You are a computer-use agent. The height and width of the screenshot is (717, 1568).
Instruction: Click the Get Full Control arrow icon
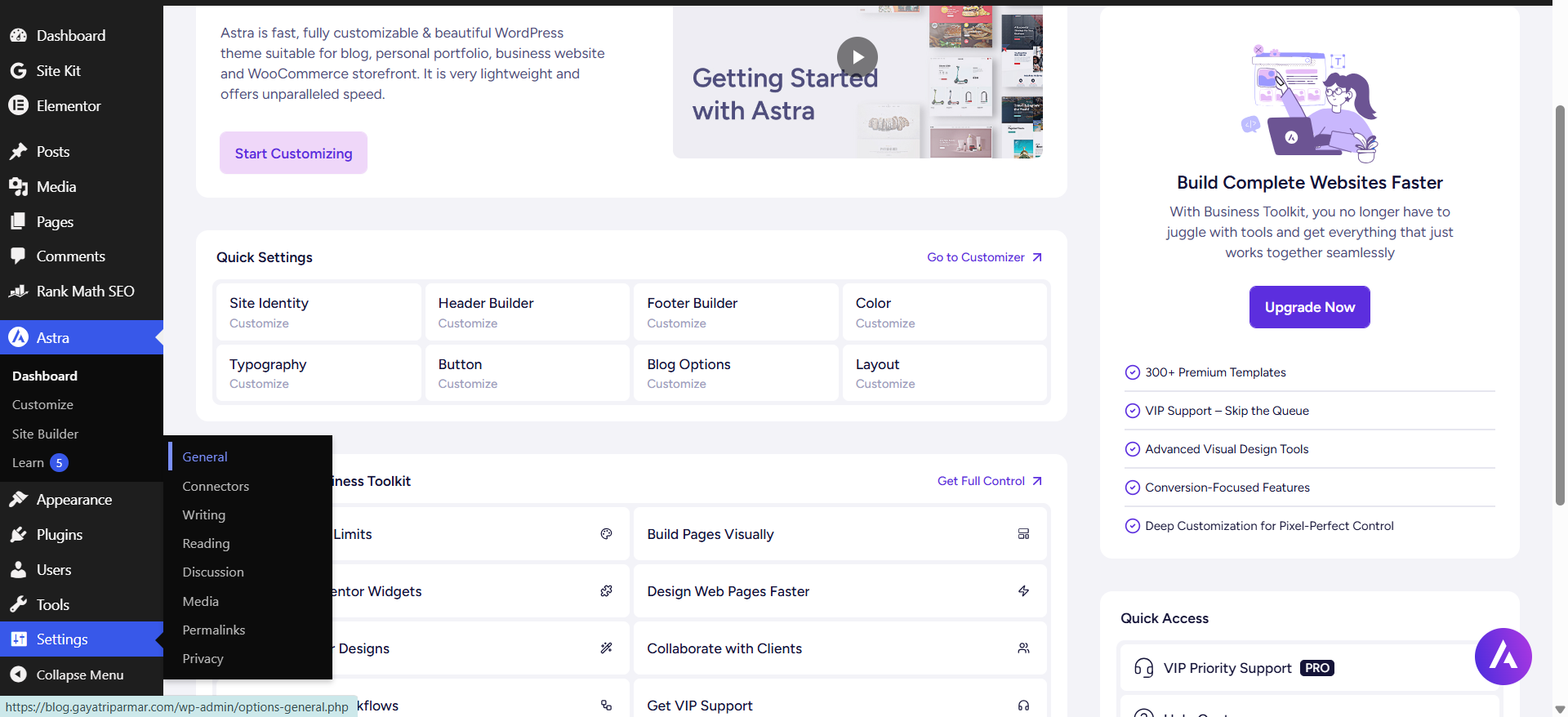(x=1037, y=481)
